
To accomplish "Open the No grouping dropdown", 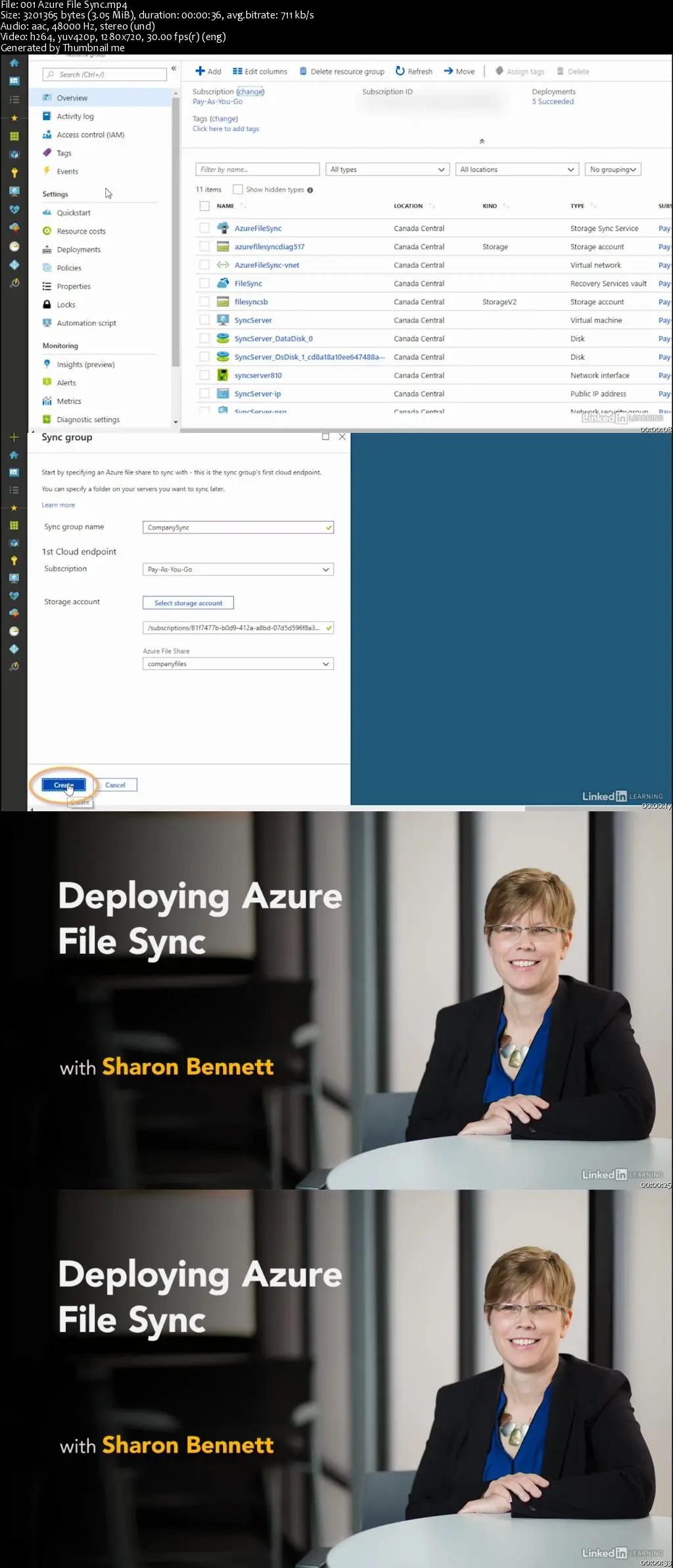I will point(613,169).
